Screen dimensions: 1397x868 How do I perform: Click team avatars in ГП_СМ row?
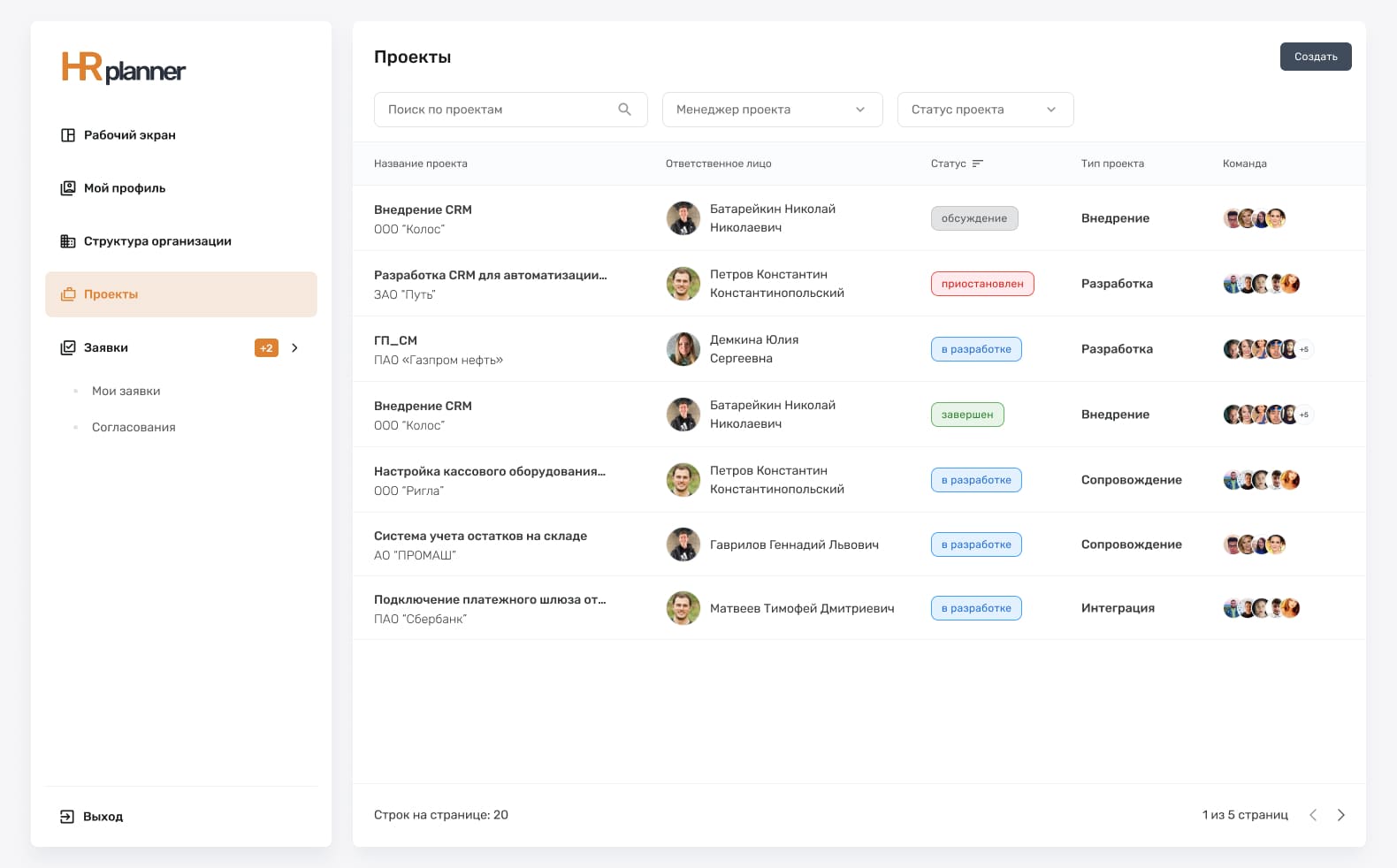click(1268, 349)
